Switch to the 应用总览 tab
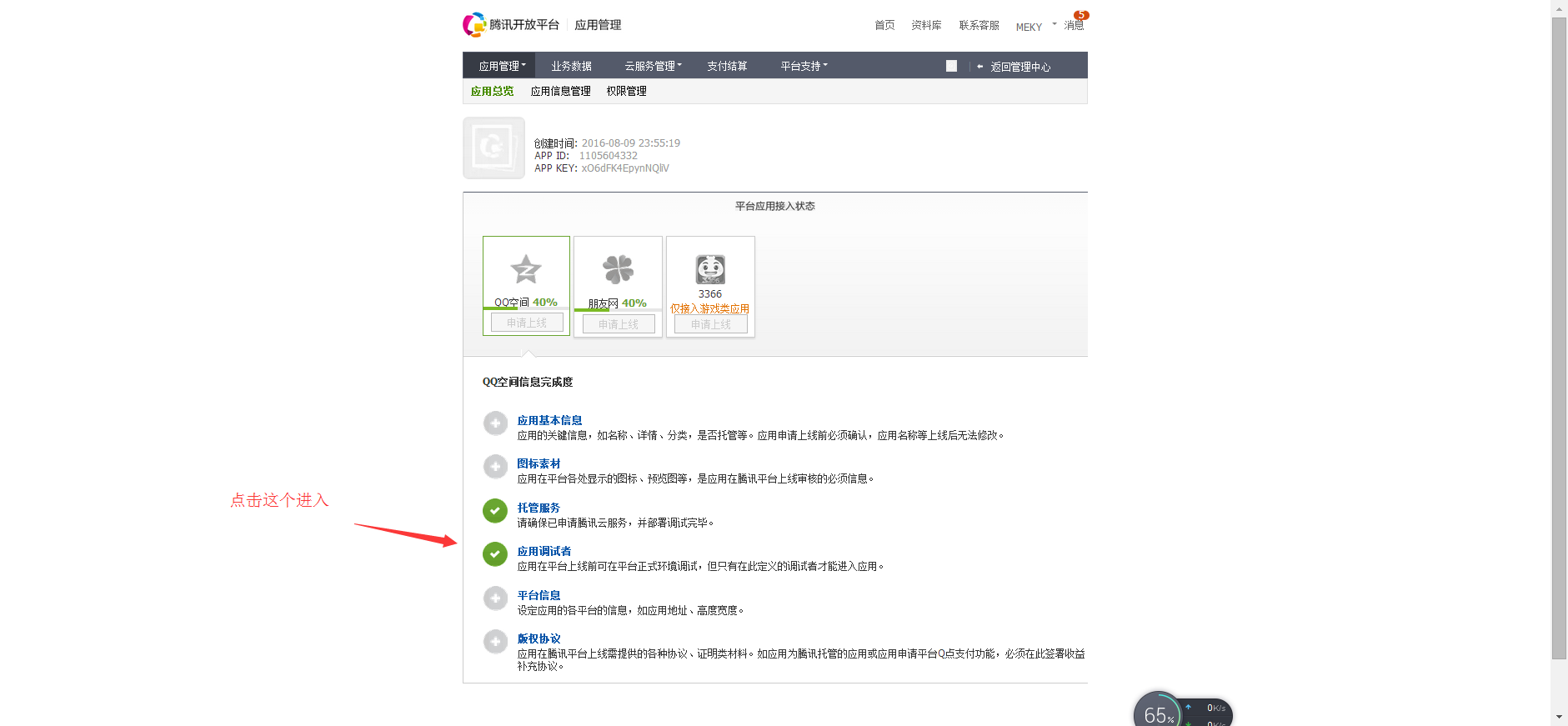Screen dimensions: 1568x726 tap(492, 91)
